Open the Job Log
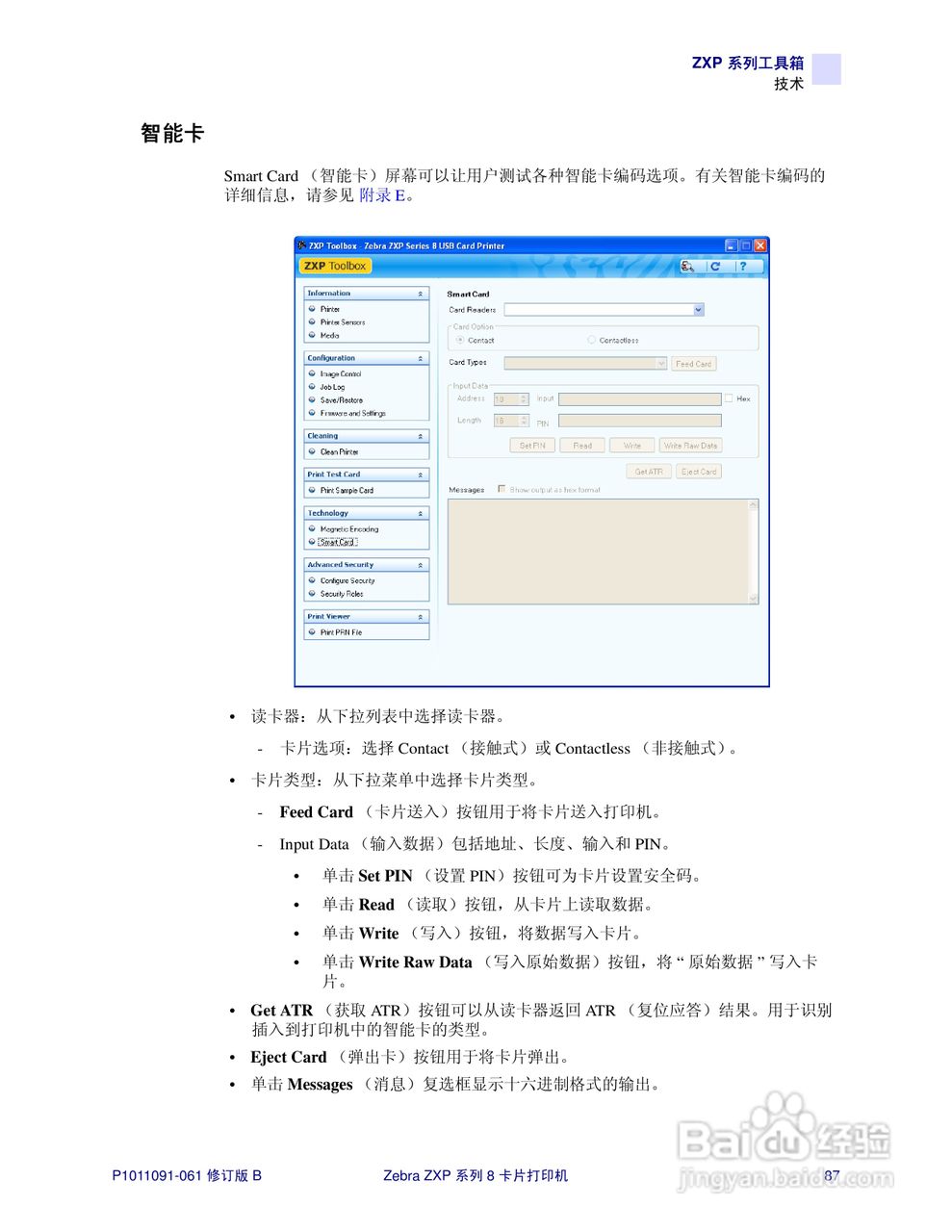952x1232 pixels. 332,387
